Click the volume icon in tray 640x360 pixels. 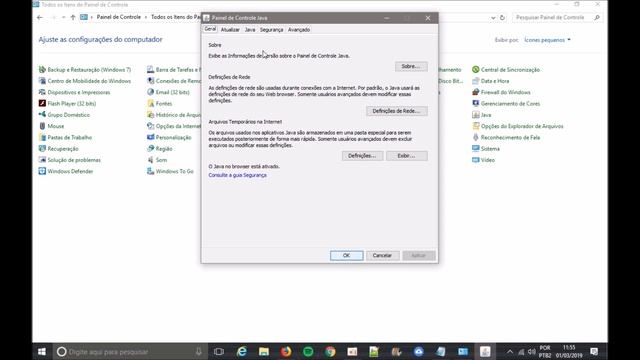tap(531, 351)
